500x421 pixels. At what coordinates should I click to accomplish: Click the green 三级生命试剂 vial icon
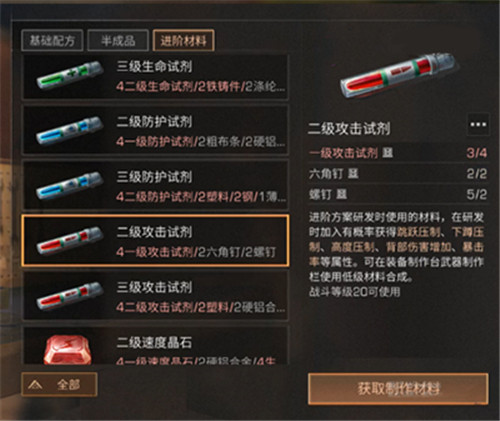(70, 75)
